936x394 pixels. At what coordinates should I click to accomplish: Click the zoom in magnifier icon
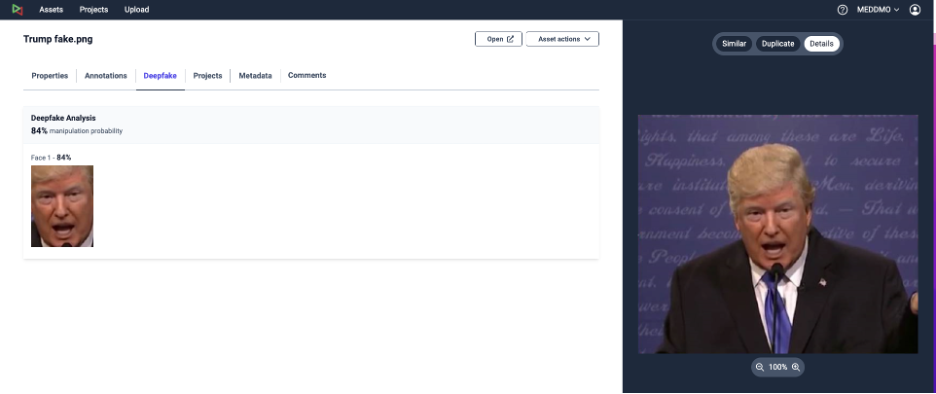click(x=796, y=367)
